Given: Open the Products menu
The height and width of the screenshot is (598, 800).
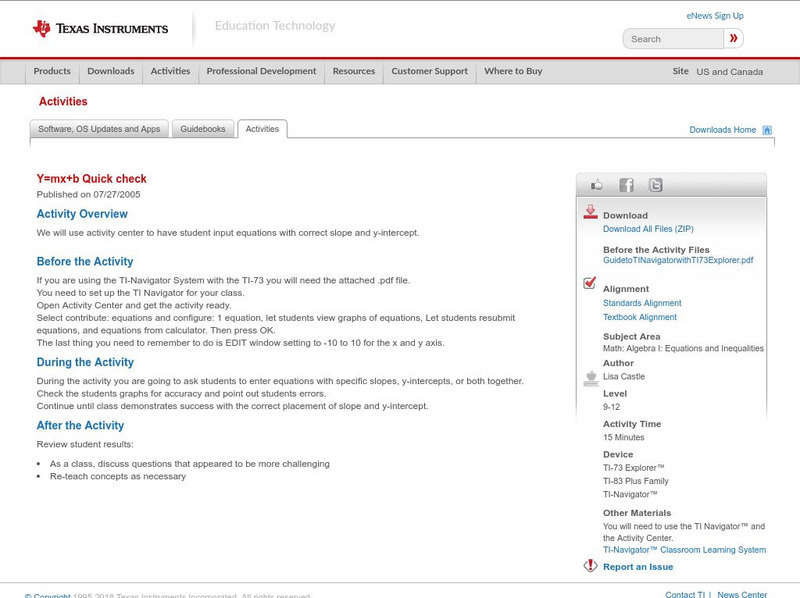Looking at the screenshot, I should tap(52, 71).
